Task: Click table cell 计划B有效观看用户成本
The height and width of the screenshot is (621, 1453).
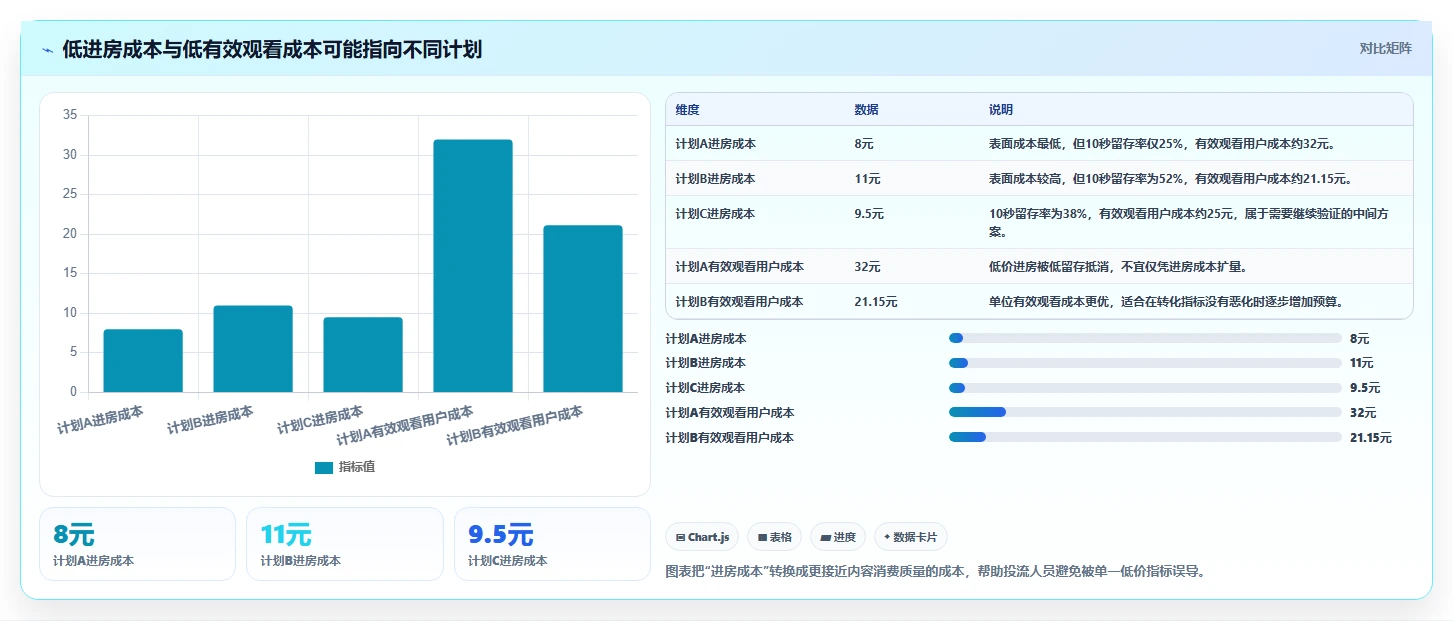Action: [739, 302]
